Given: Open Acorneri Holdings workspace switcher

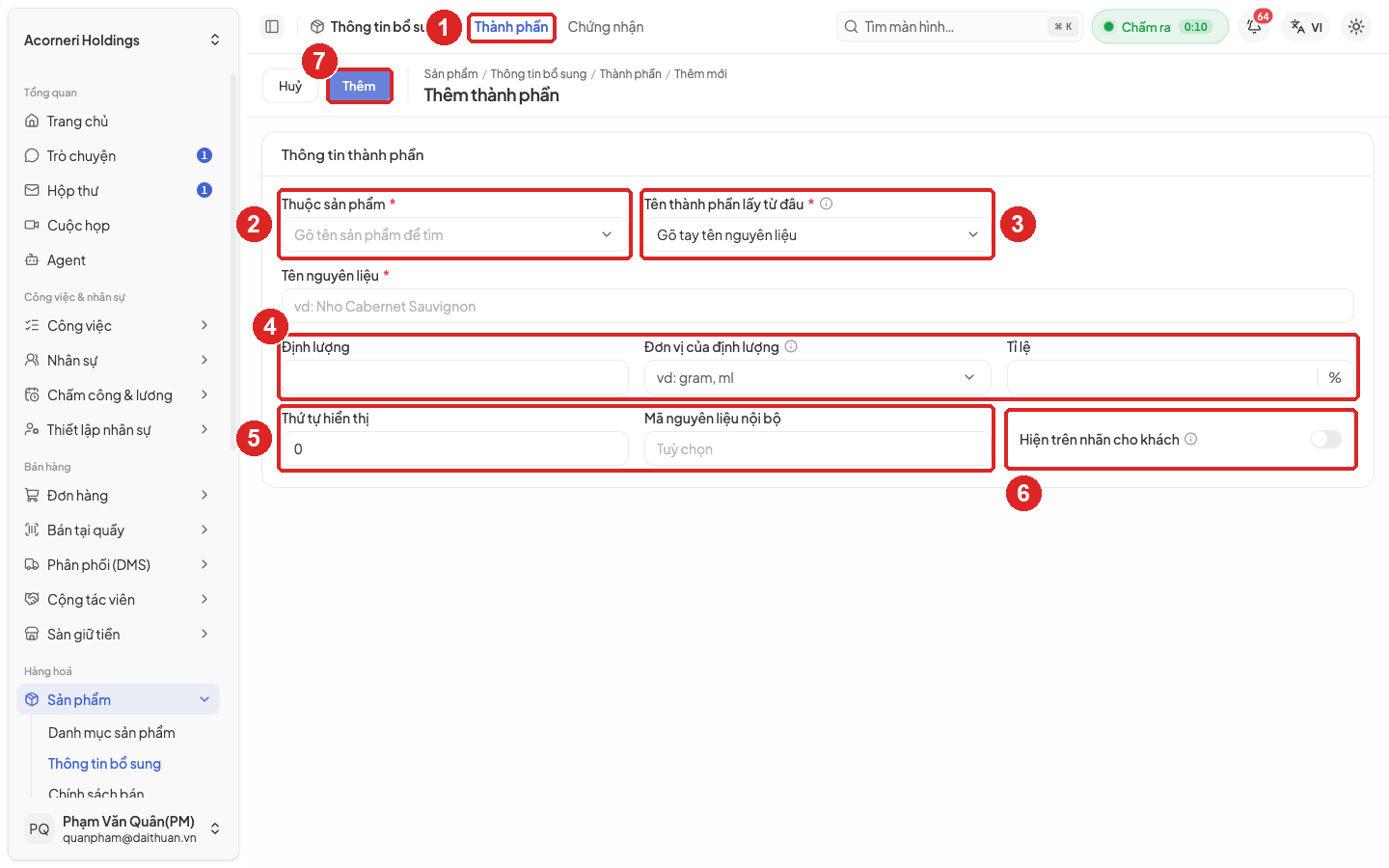Looking at the screenshot, I should (122, 41).
